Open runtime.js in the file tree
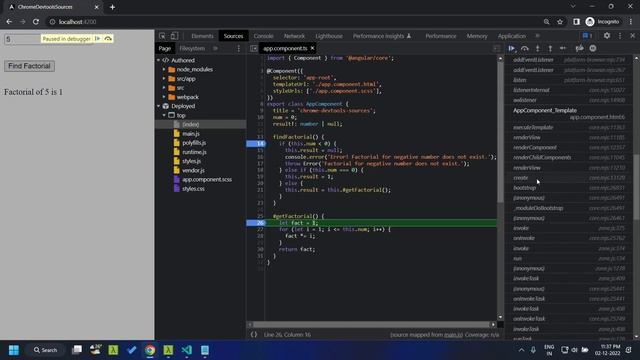 click(194, 152)
